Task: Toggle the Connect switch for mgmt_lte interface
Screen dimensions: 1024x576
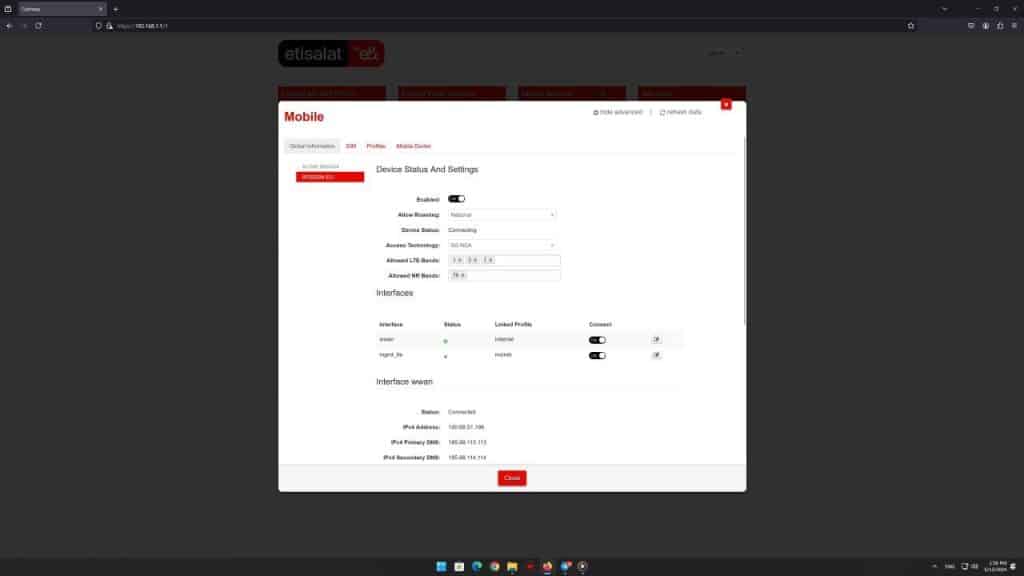Action: (x=597, y=356)
